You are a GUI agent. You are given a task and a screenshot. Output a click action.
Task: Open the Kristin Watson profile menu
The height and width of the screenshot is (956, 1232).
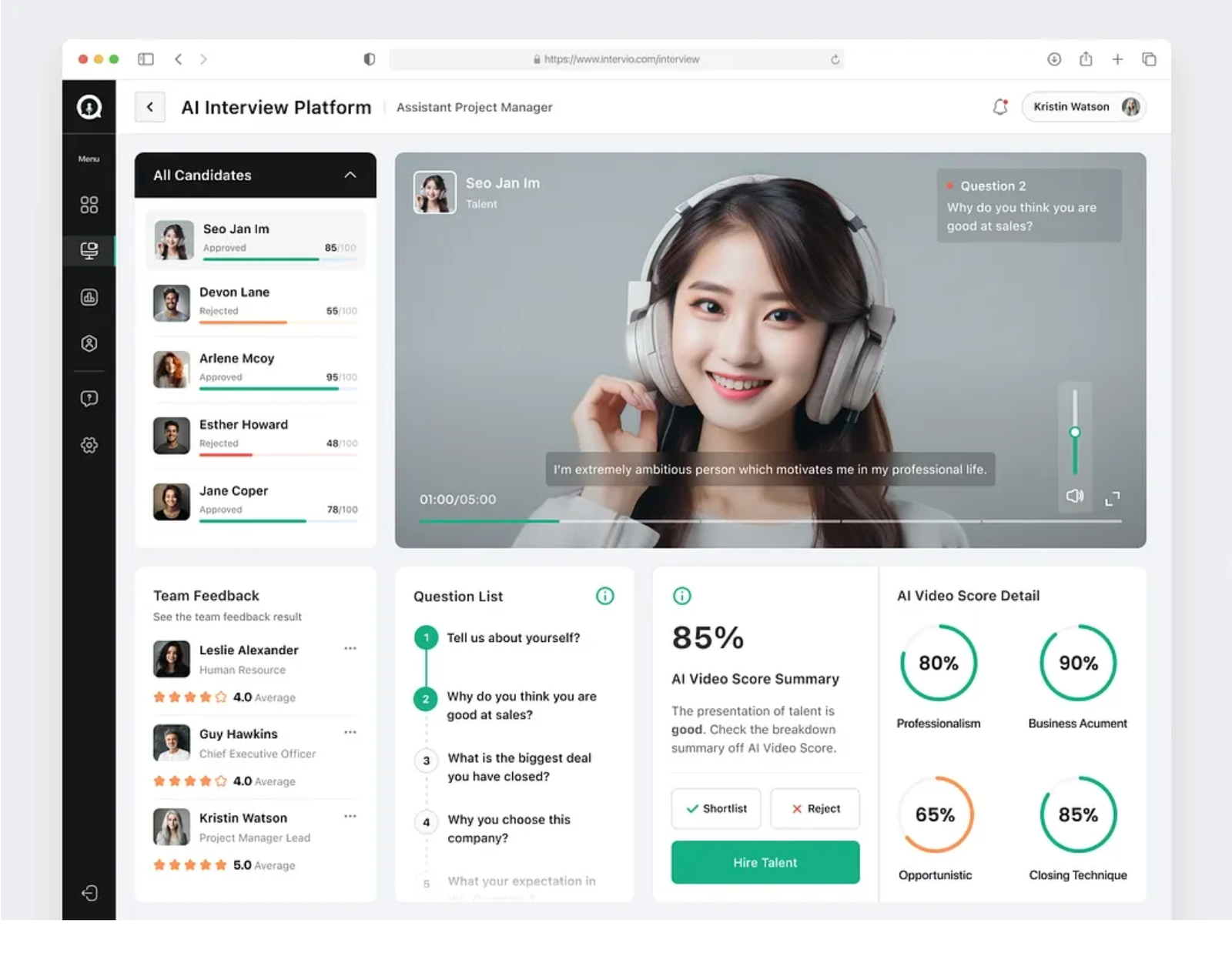(1083, 107)
